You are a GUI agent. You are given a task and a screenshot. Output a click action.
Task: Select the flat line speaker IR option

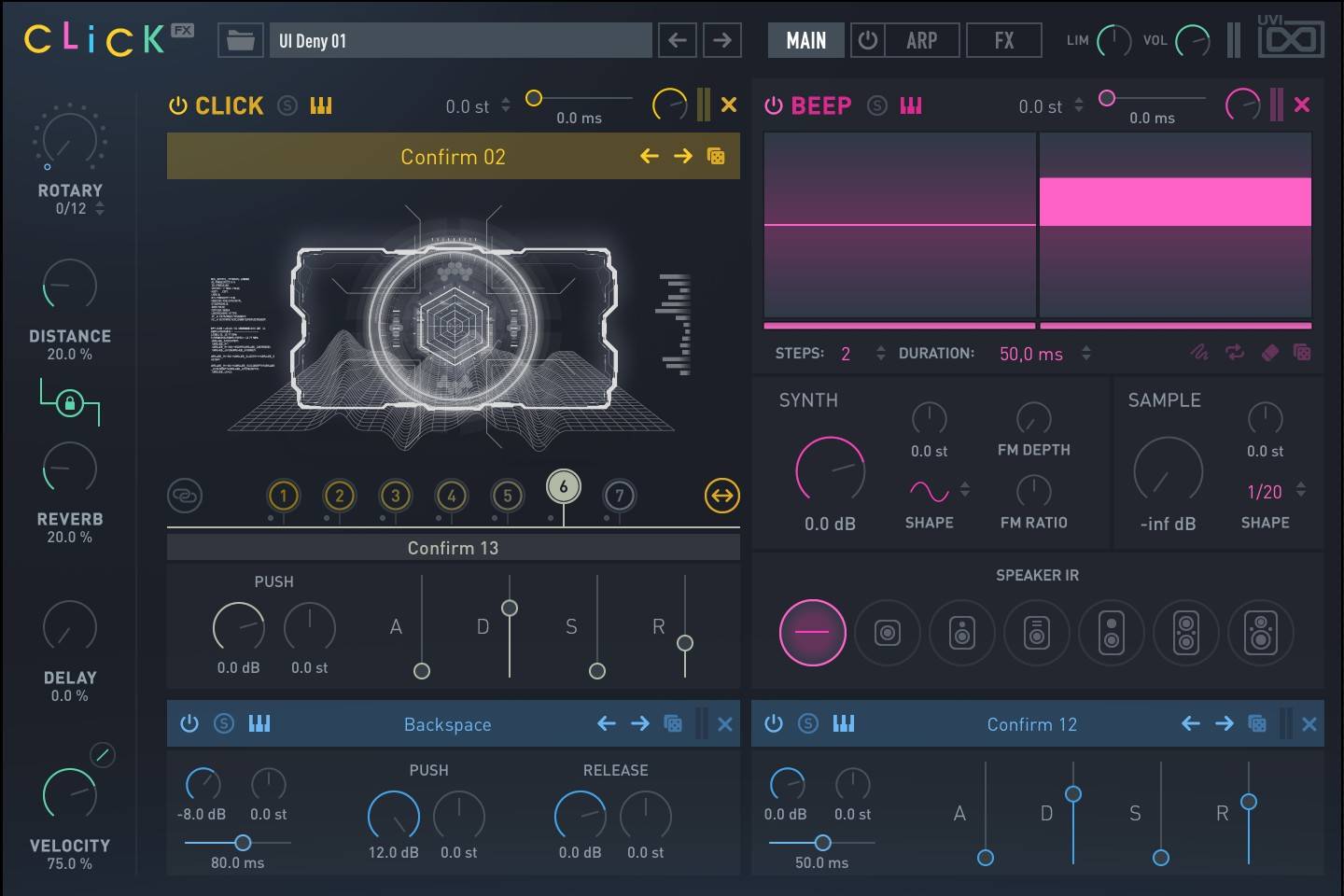pos(812,633)
